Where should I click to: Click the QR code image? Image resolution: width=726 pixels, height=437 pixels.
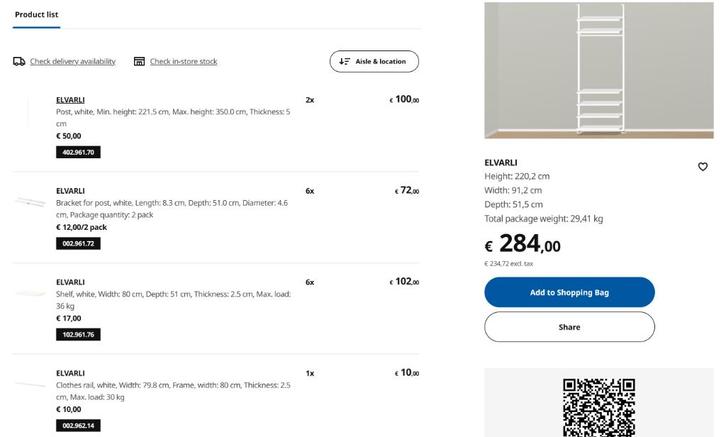tap(599, 406)
